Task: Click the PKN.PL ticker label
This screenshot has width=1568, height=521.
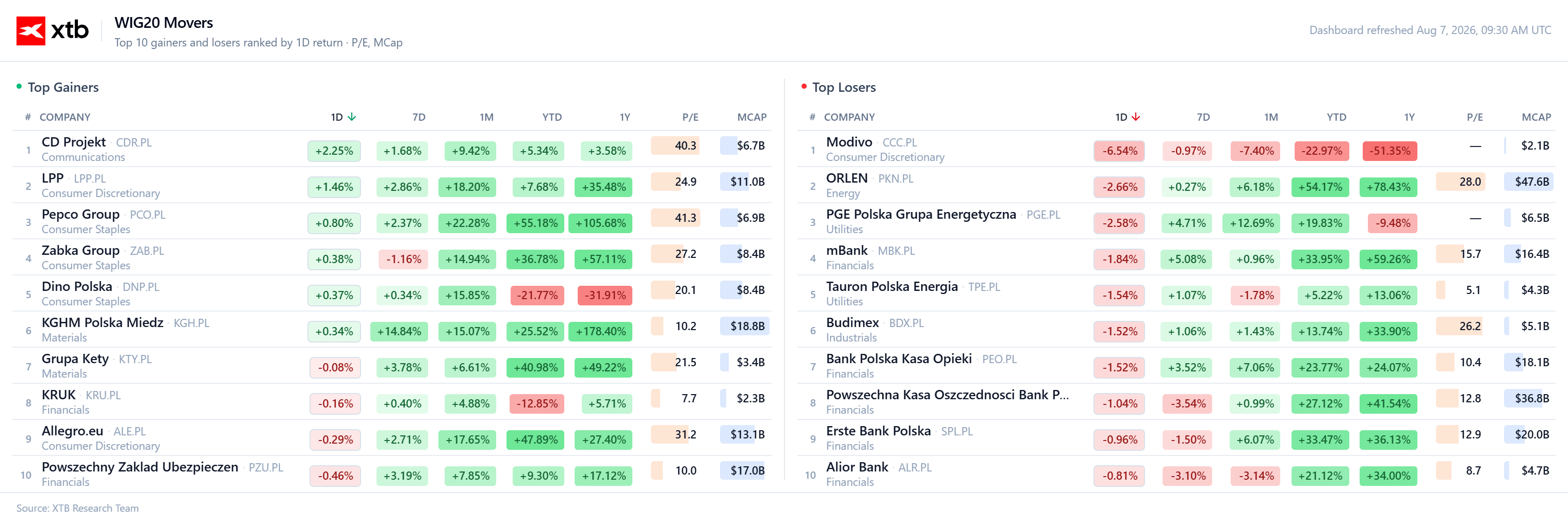Action: click(x=895, y=178)
